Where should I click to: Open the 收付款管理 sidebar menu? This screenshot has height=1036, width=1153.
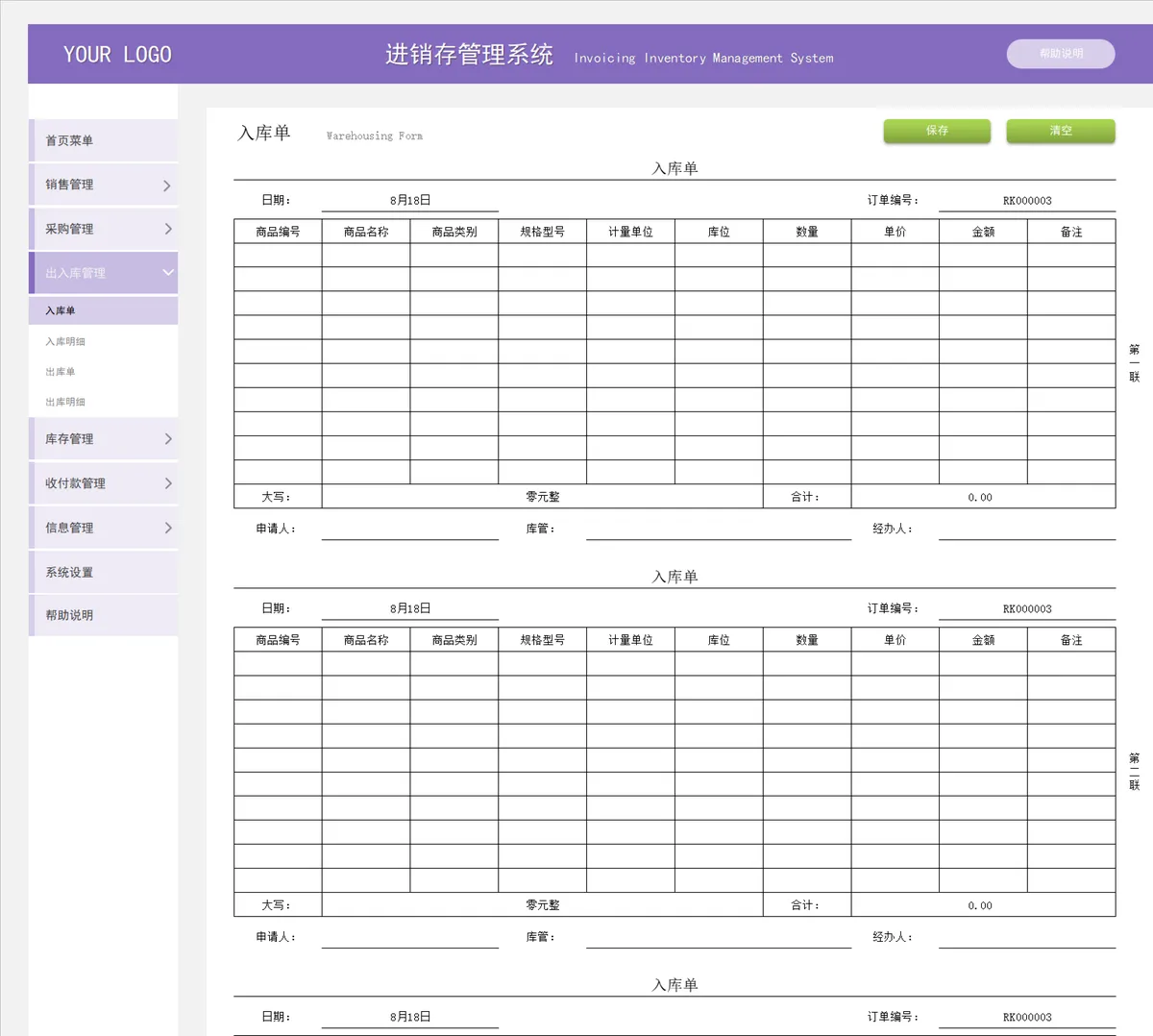(104, 483)
